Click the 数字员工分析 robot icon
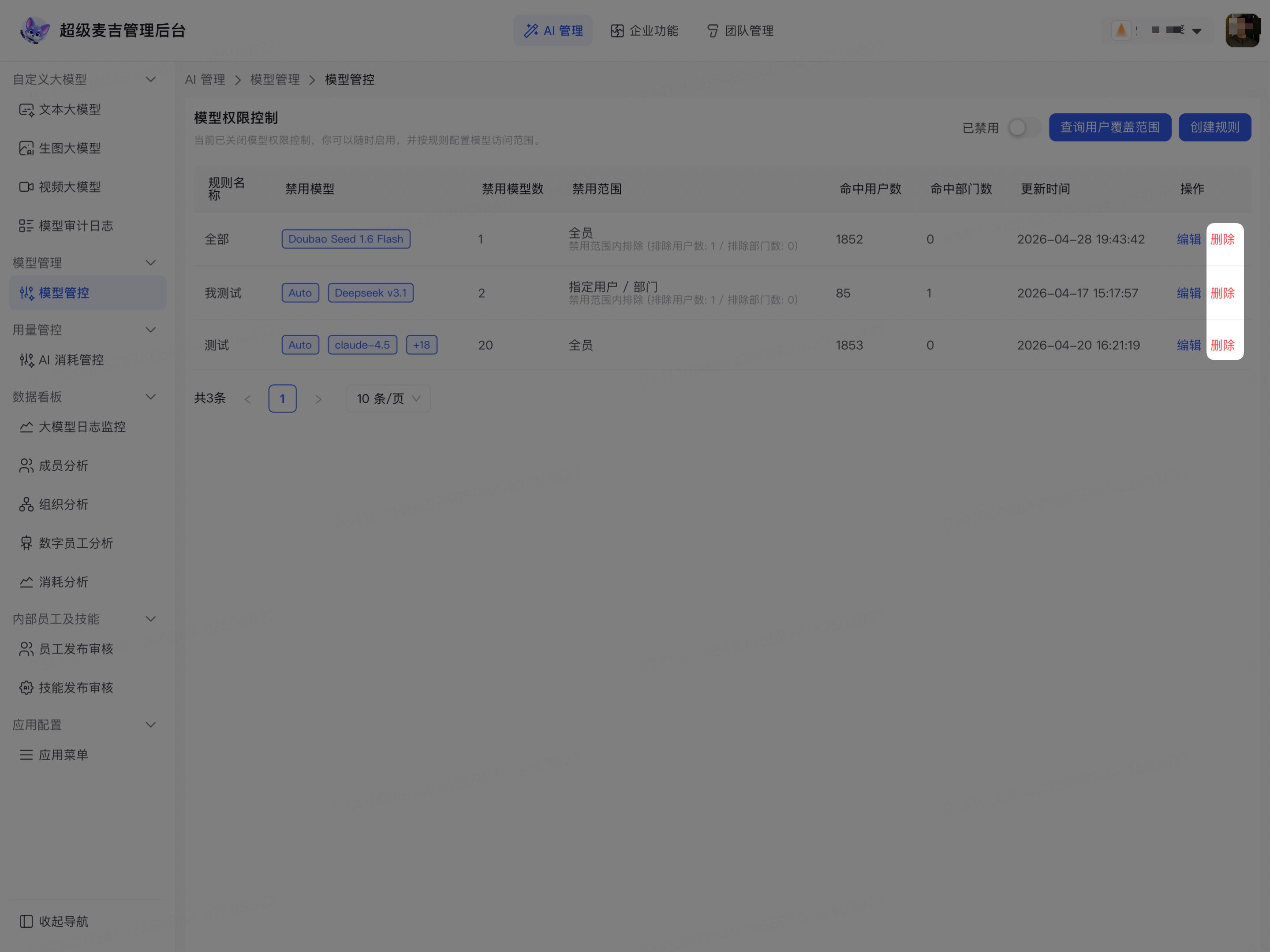The width and height of the screenshot is (1270, 952). (26, 543)
